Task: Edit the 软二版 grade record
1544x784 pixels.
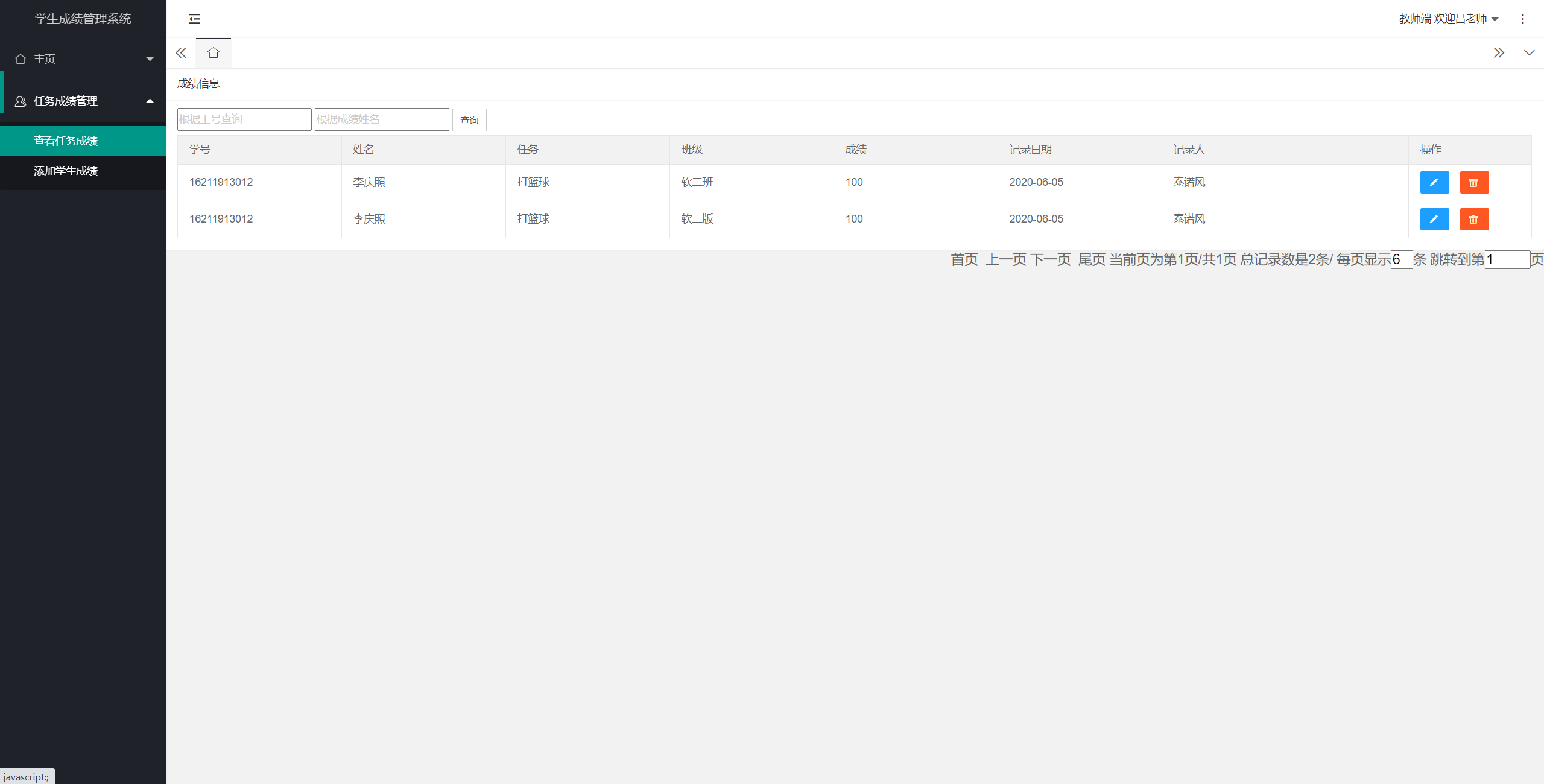Action: point(1434,219)
